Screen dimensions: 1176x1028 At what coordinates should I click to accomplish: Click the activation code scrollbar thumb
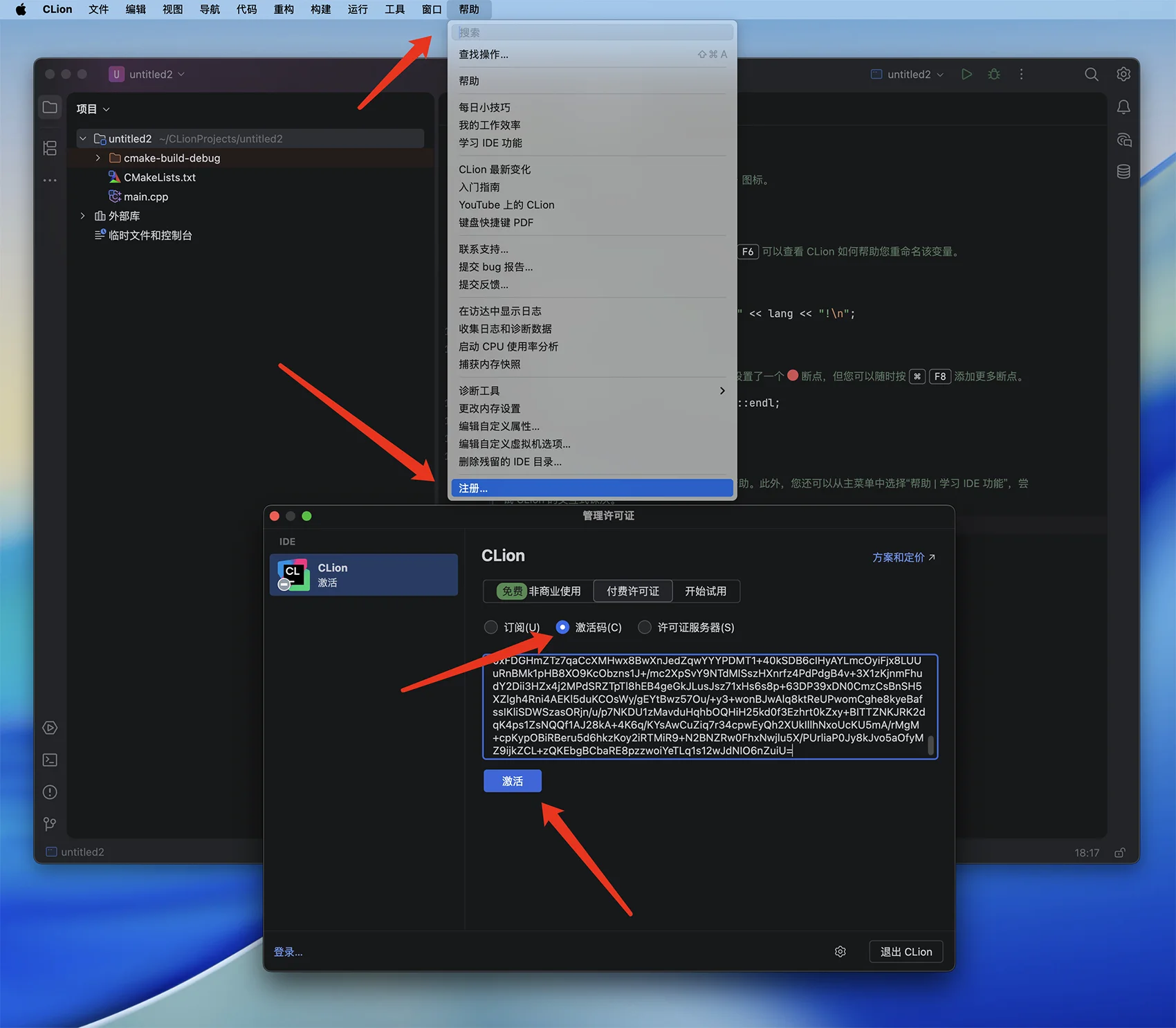930,745
